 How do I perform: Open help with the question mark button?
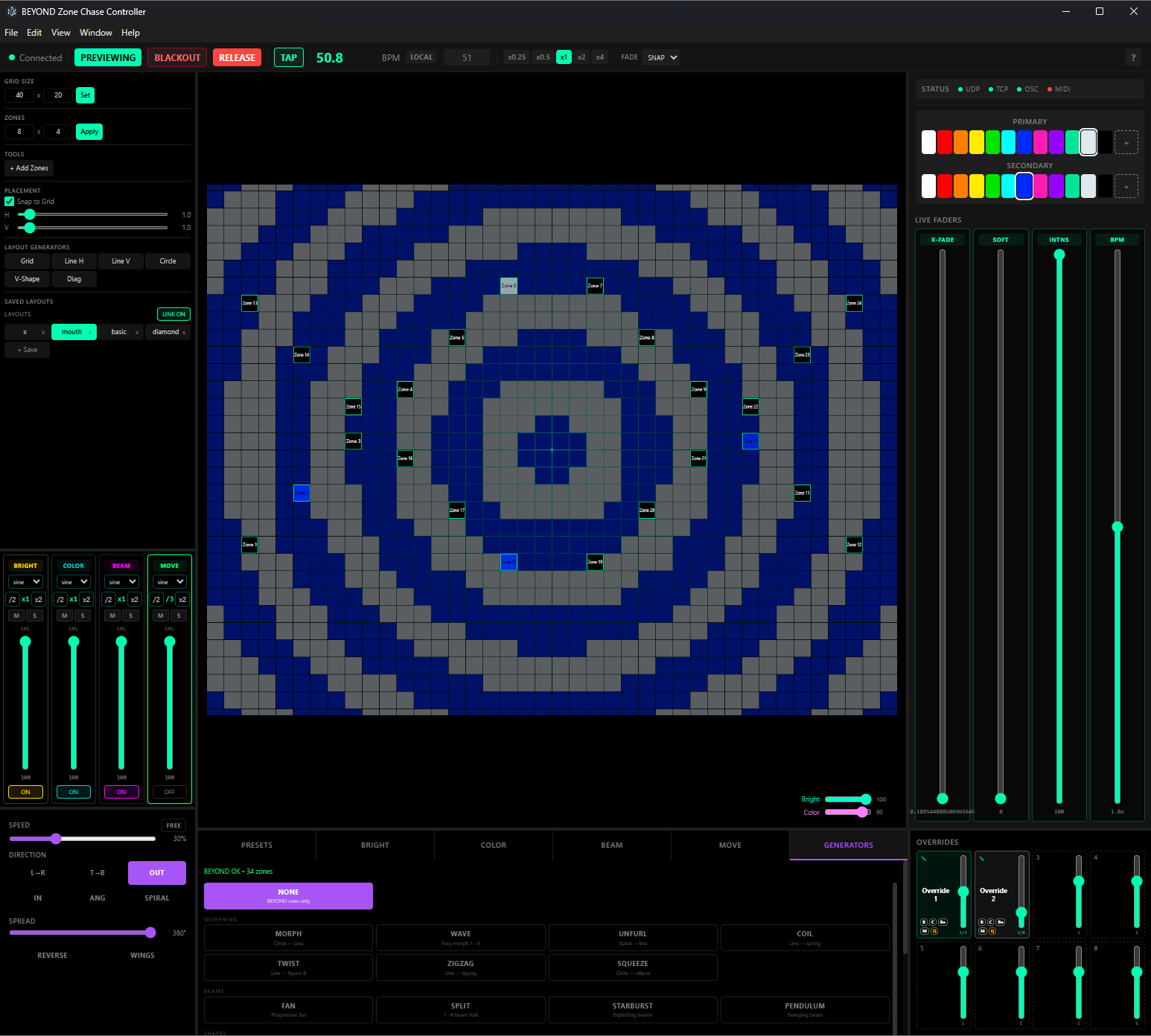[1133, 57]
